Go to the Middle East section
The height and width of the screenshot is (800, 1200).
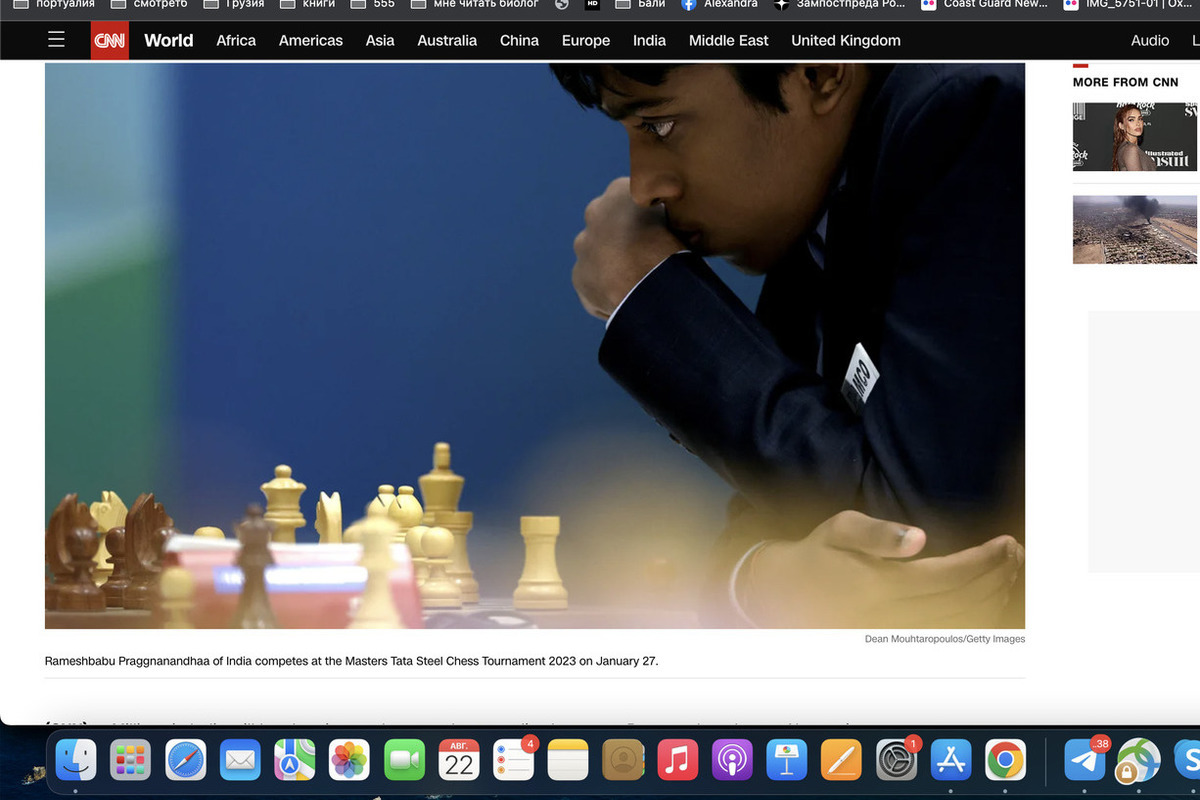tap(728, 41)
